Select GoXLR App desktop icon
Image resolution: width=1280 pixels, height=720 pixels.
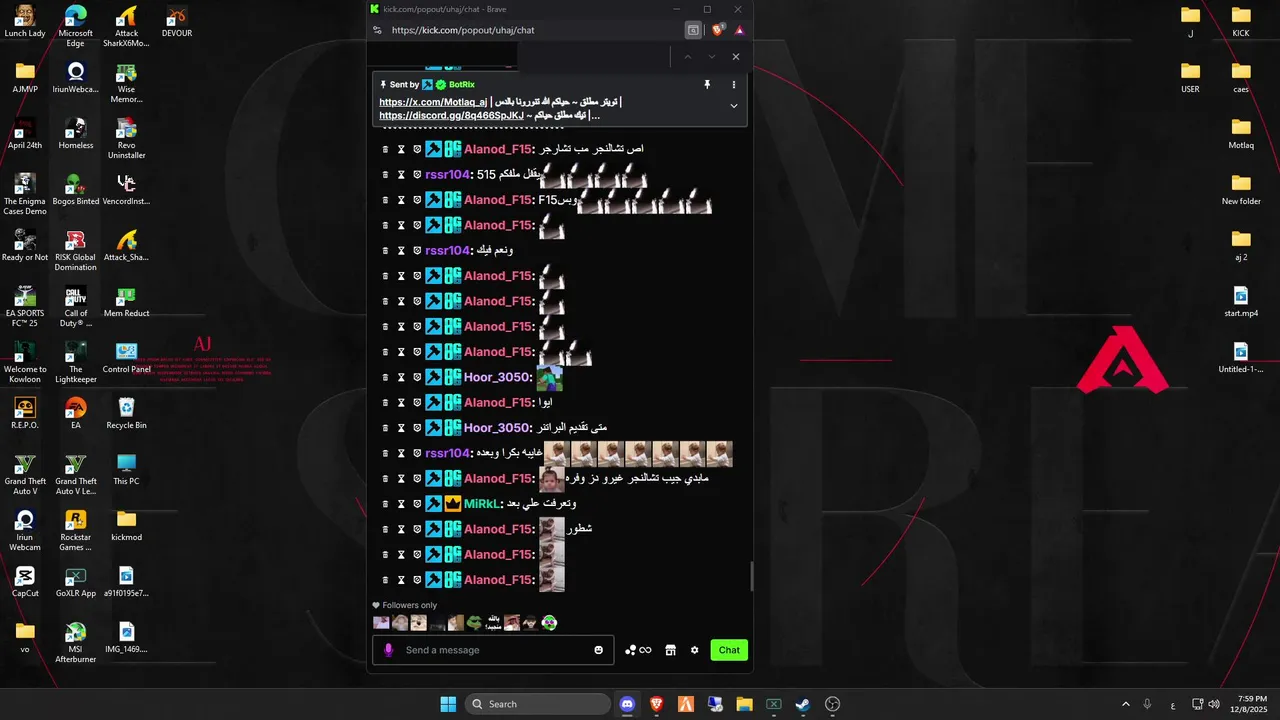[76, 582]
